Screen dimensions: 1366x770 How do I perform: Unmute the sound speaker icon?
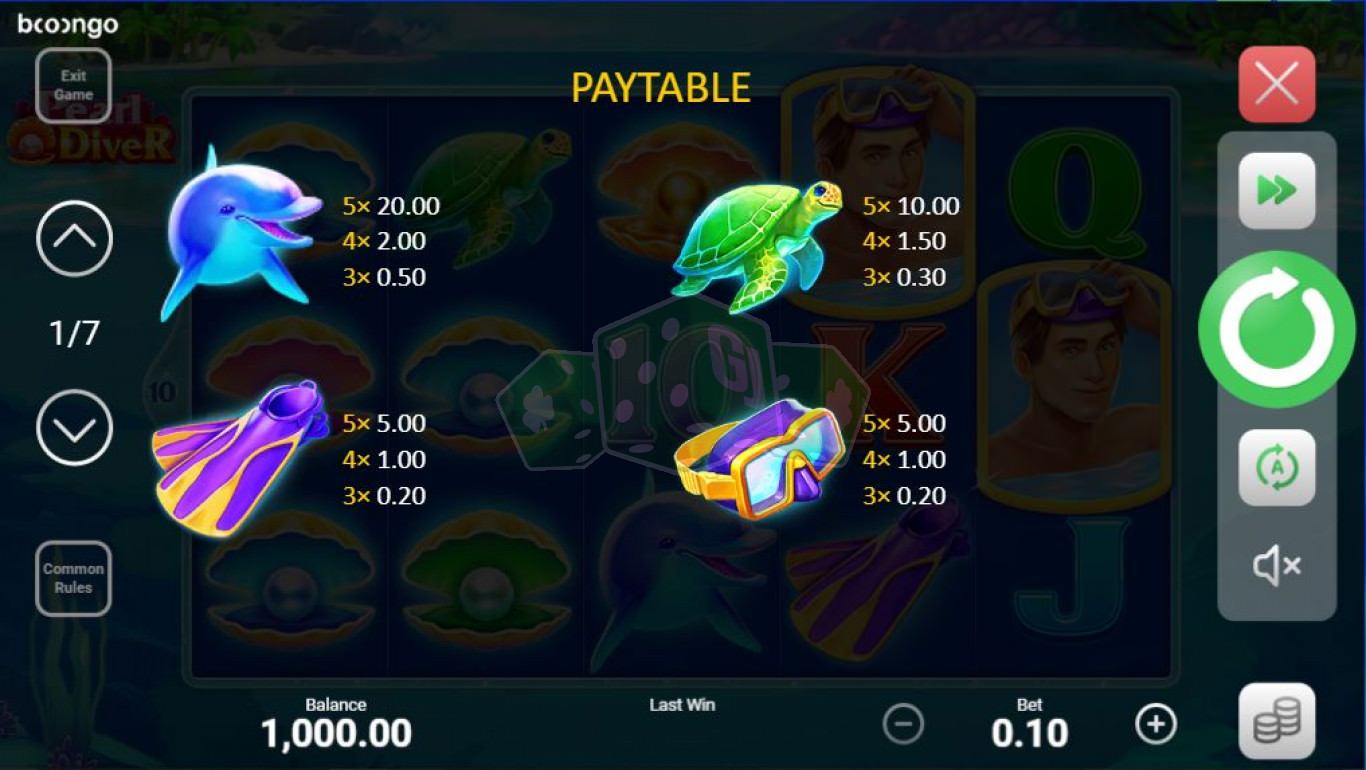click(x=1277, y=567)
